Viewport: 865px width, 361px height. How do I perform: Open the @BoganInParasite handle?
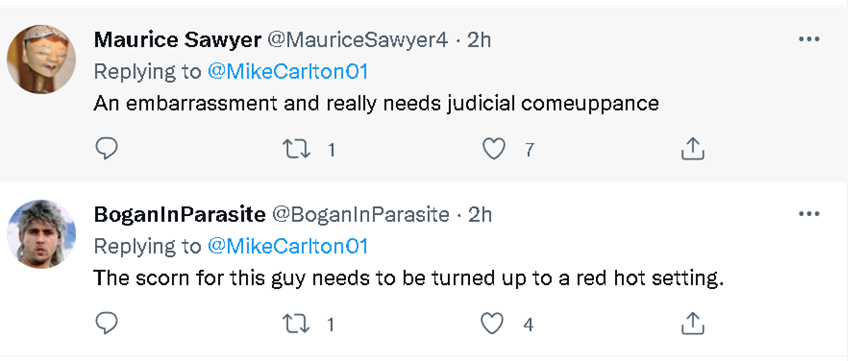361,214
